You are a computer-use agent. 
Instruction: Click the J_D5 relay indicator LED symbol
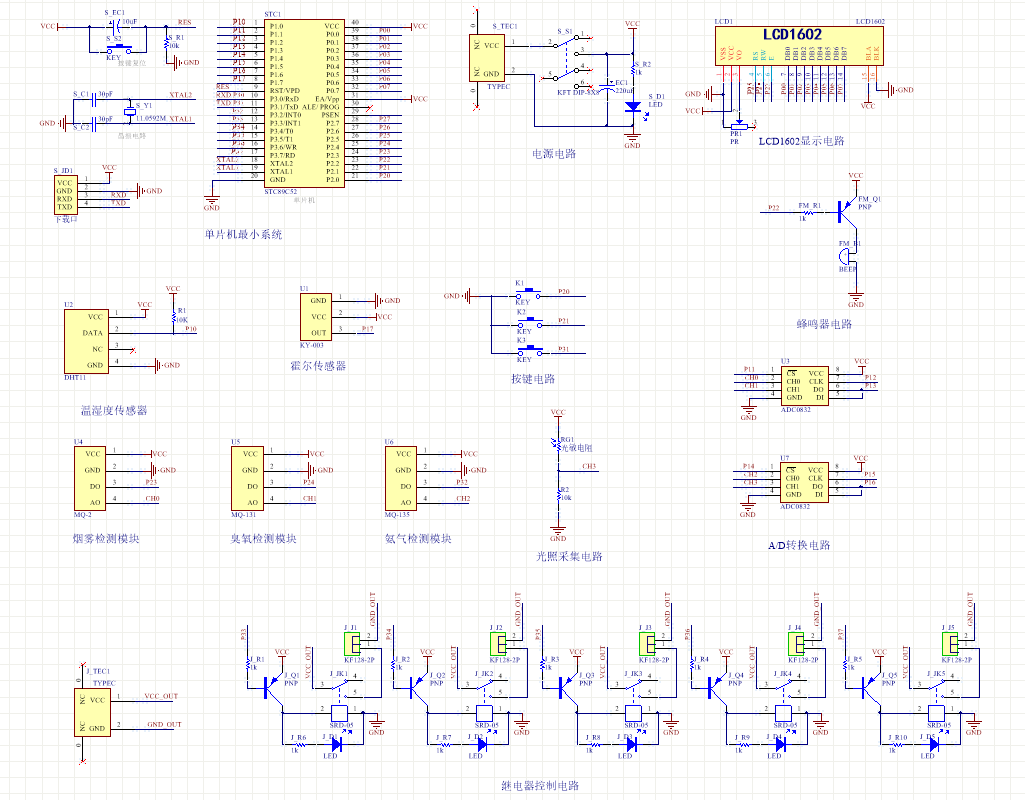pyautogui.click(x=934, y=743)
